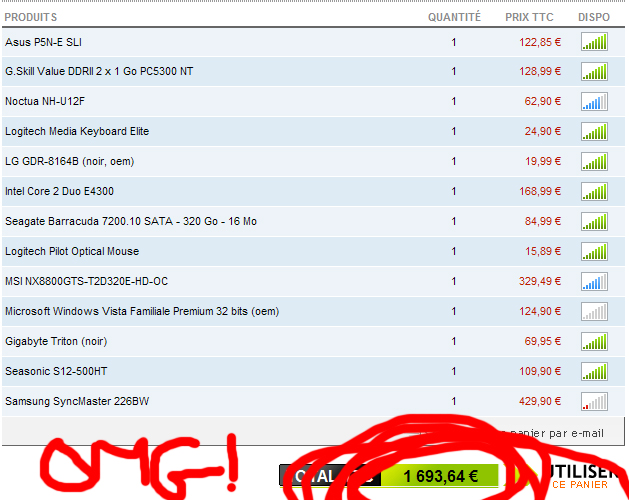Click price 329,49 € of MSI graphics card

(540, 281)
